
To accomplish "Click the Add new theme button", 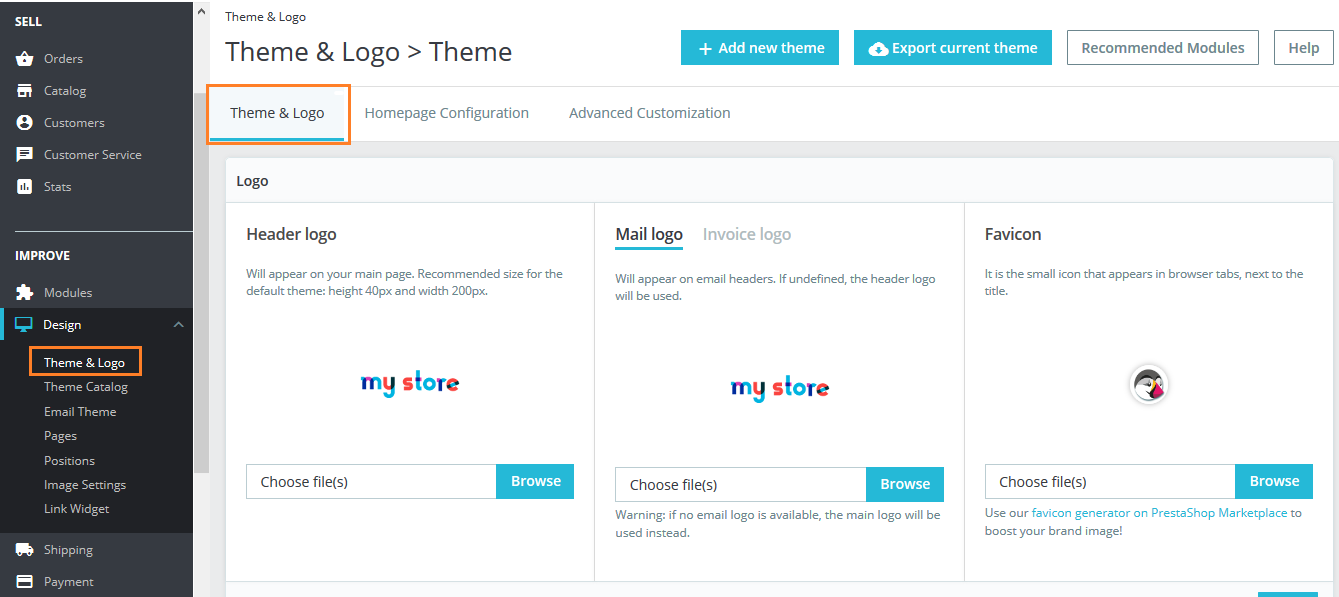I will (x=759, y=47).
